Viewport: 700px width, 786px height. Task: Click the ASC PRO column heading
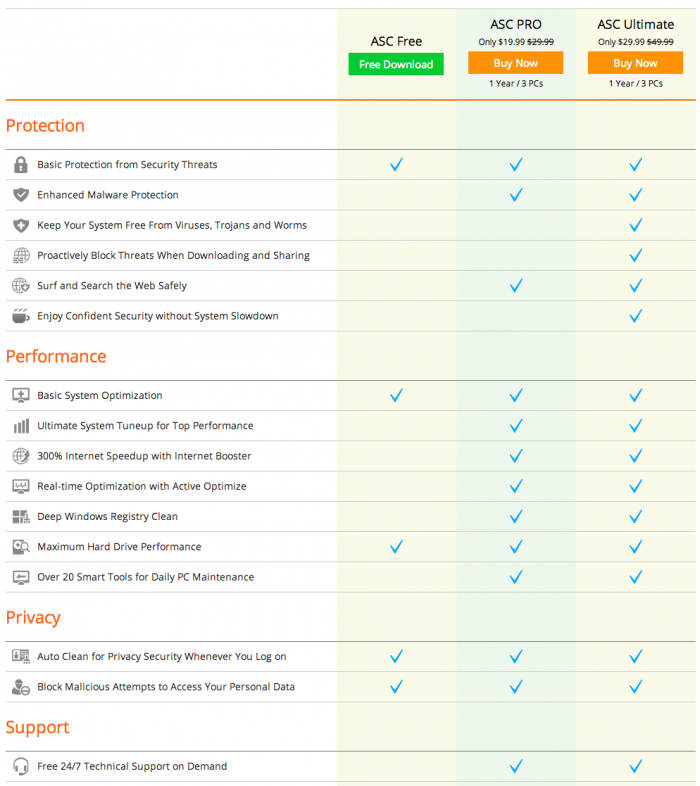(515, 24)
